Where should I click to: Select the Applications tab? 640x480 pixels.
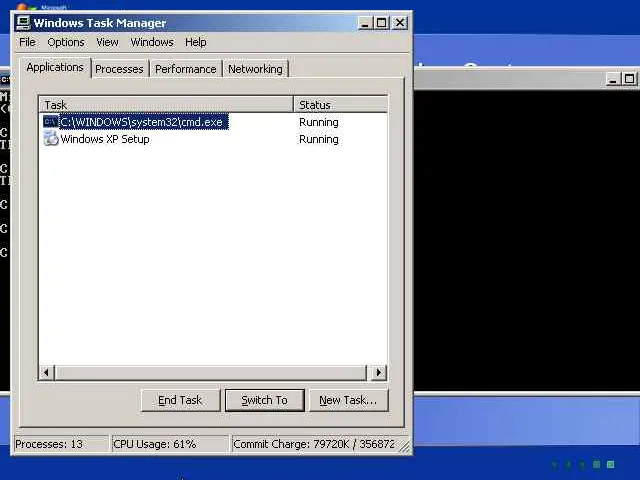tap(55, 67)
